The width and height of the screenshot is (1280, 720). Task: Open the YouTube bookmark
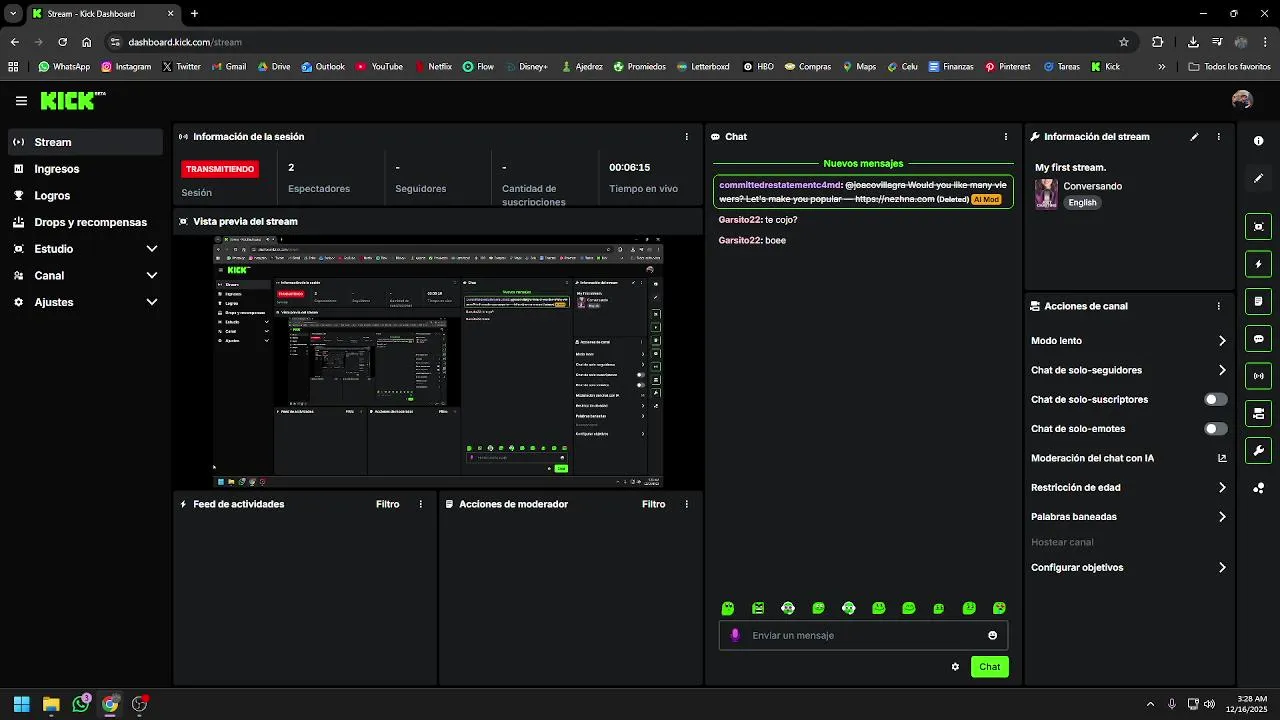379,67
